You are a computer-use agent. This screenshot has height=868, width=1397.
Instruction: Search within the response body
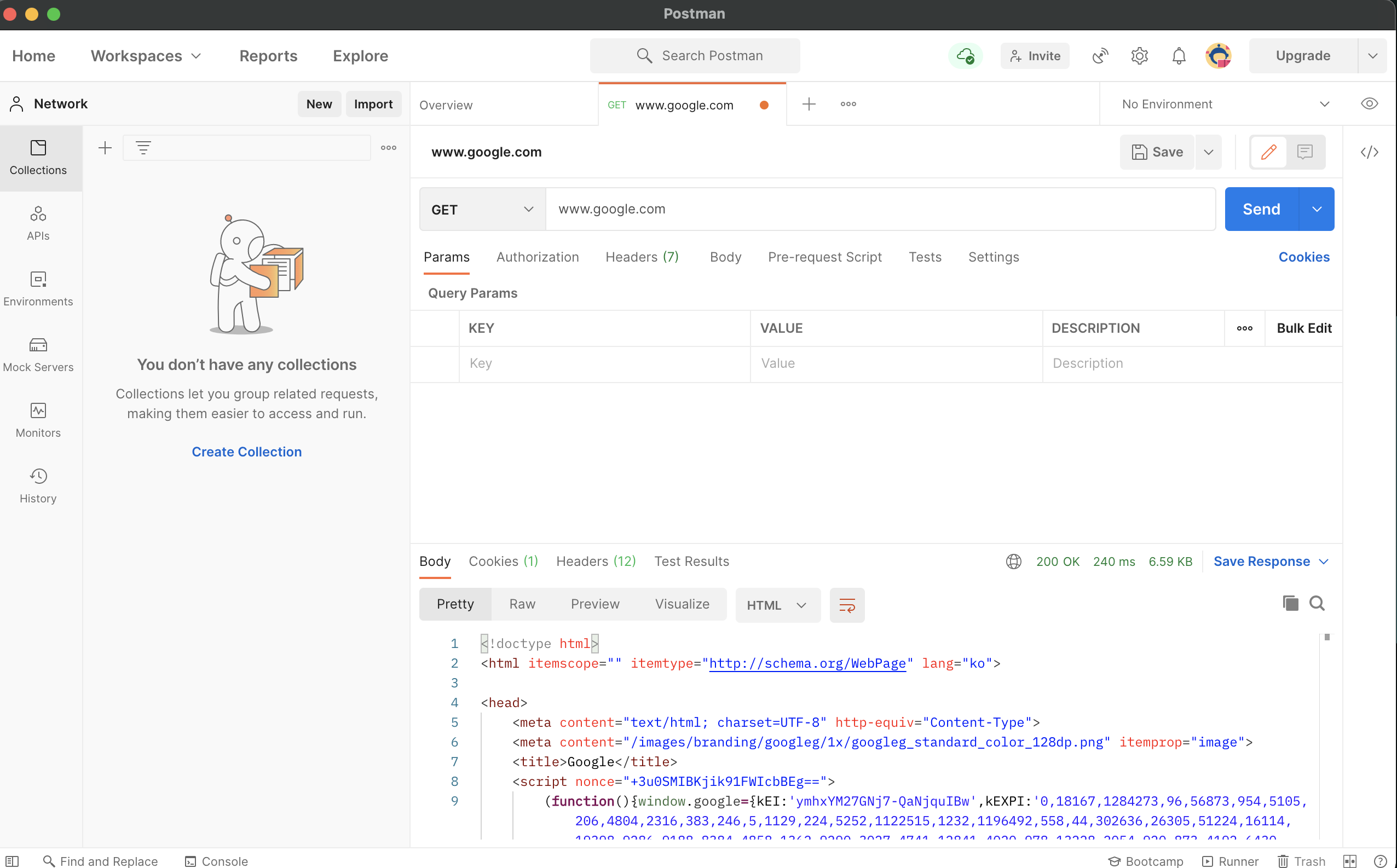[1317, 603]
